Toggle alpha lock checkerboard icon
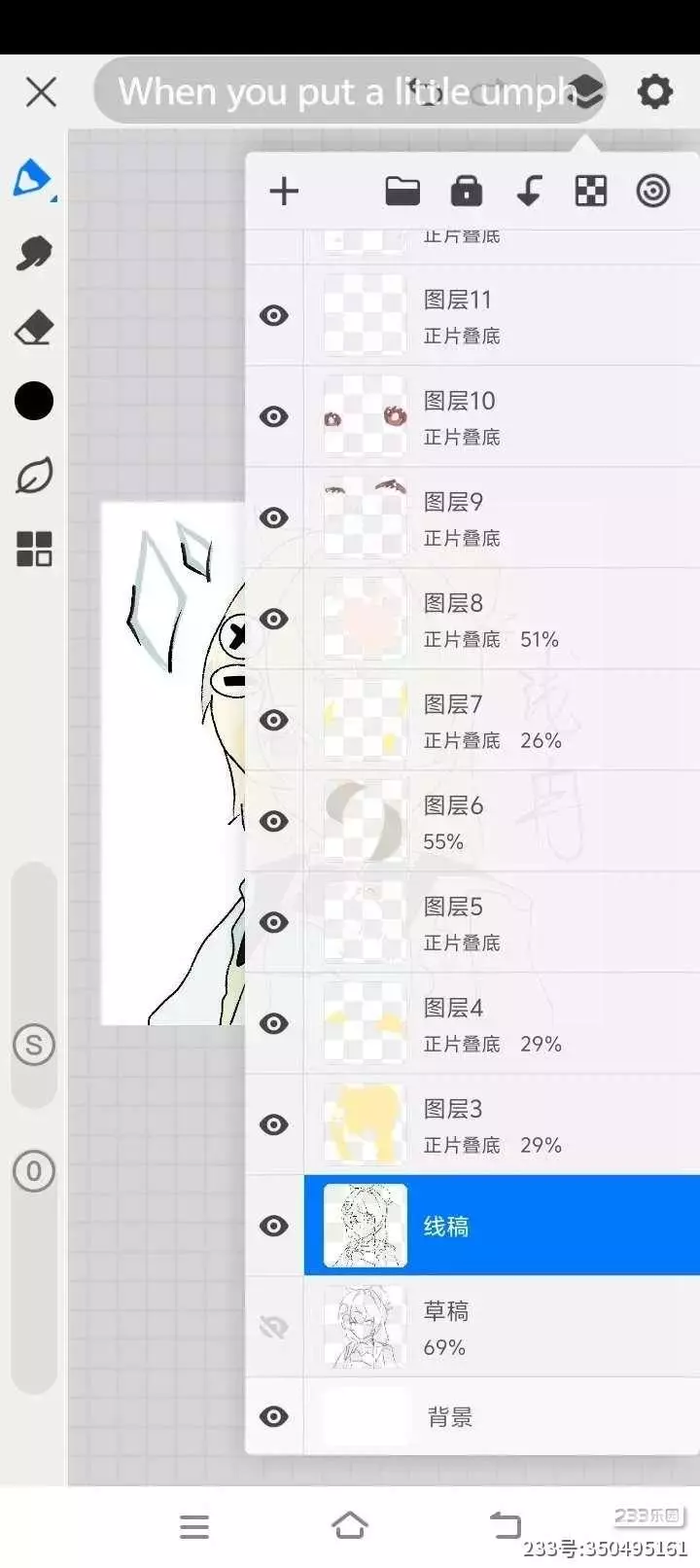The height and width of the screenshot is (1568, 700). [x=591, y=192]
